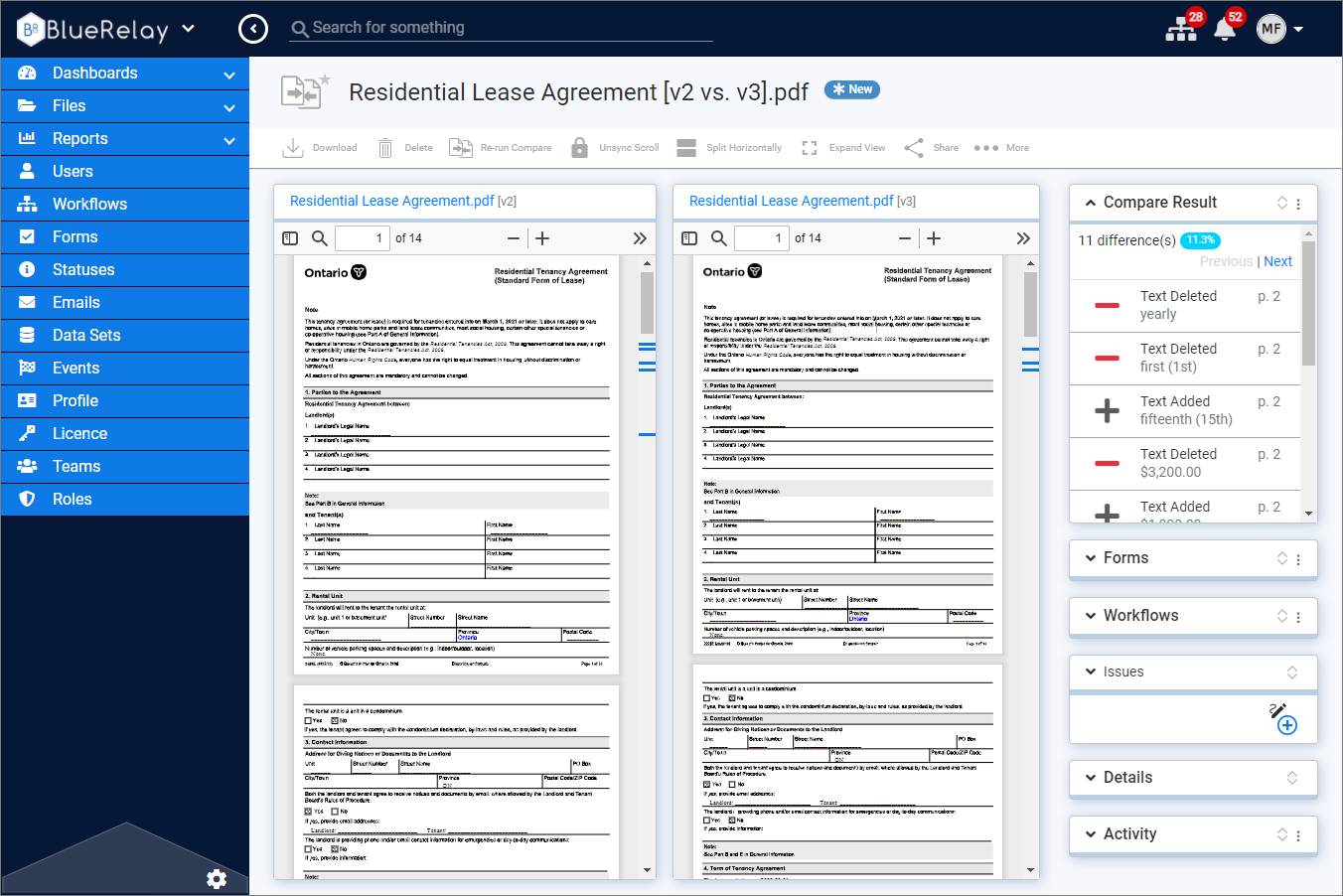Open Emails in sidebar
Image resolution: width=1343 pixels, height=896 pixels.
tap(125, 303)
